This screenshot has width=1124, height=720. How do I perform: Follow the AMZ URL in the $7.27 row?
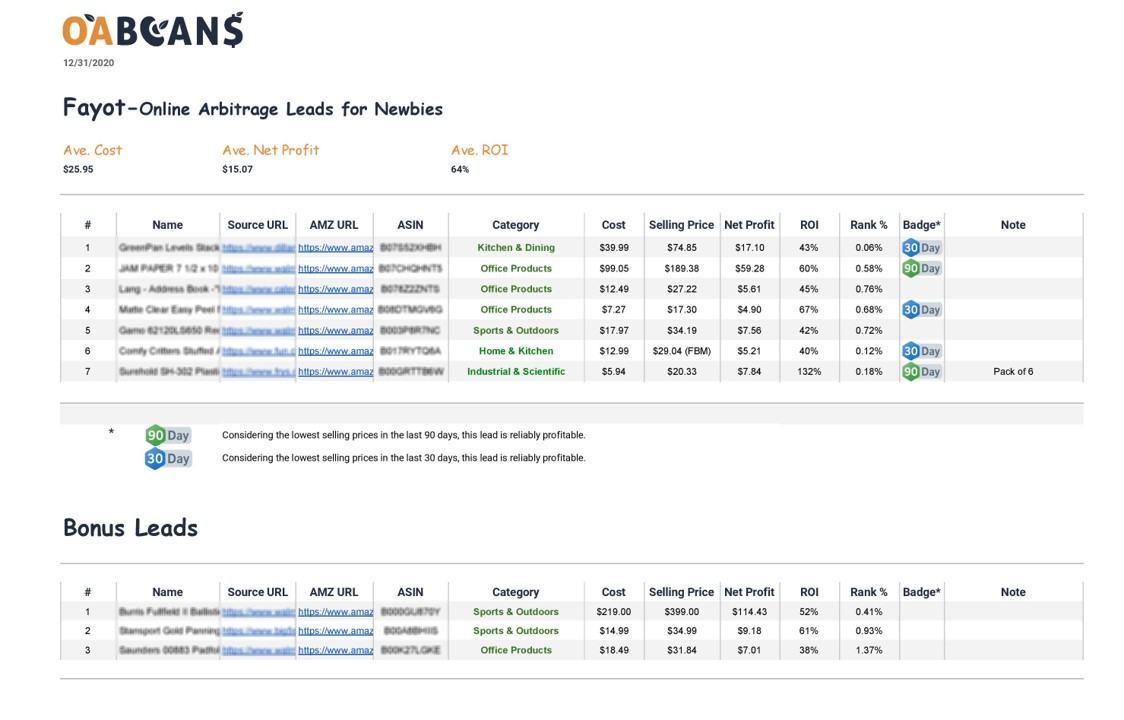(x=335, y=310)
